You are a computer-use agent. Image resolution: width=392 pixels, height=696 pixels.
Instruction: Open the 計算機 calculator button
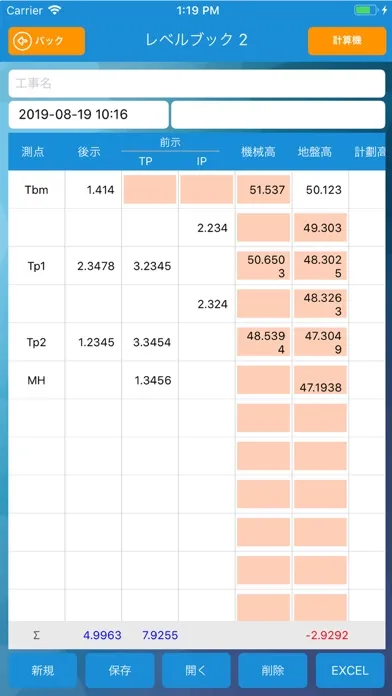347,41
